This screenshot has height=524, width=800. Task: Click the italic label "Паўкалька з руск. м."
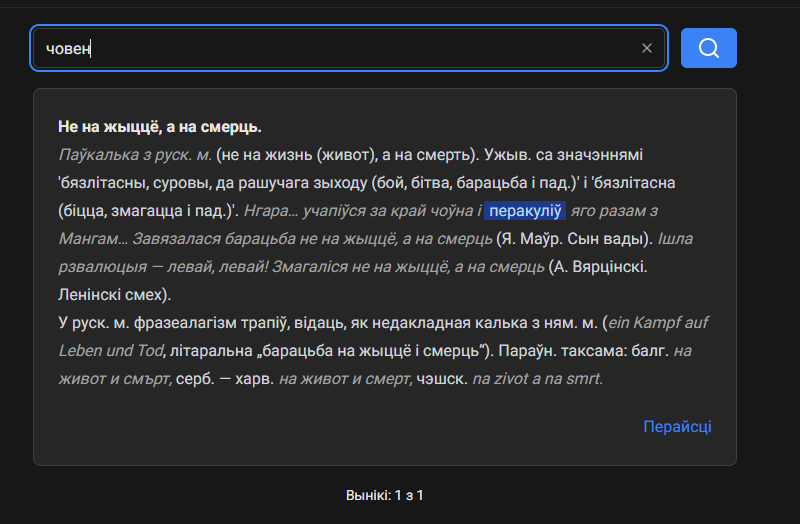[134, 155]
